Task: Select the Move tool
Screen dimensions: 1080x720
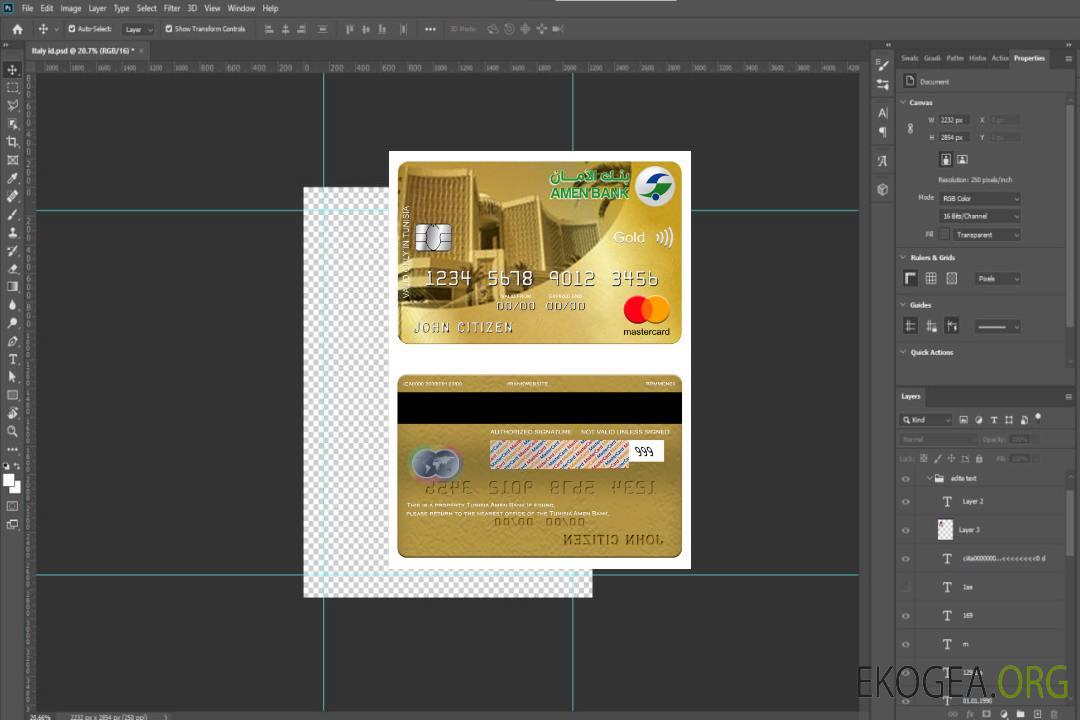Action: pyautogui.click(x=12, y=70)
